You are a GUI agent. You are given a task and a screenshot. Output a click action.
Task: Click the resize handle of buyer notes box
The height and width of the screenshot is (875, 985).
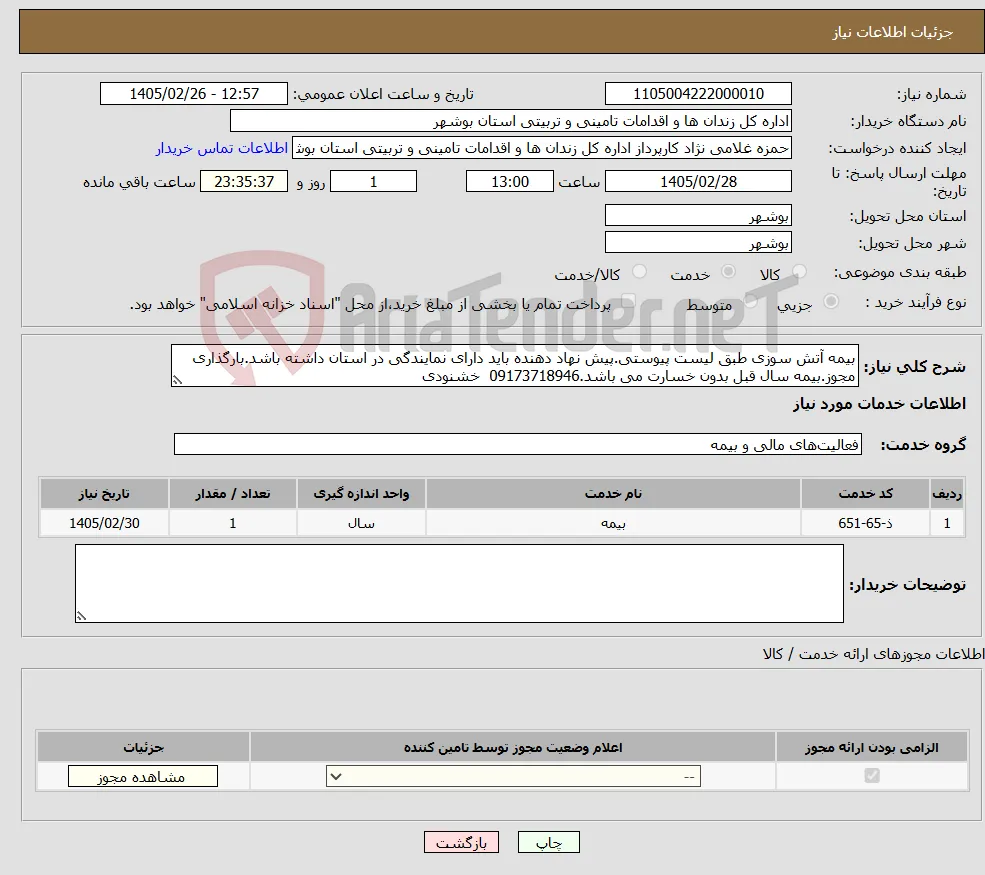[x=81, y=616]
